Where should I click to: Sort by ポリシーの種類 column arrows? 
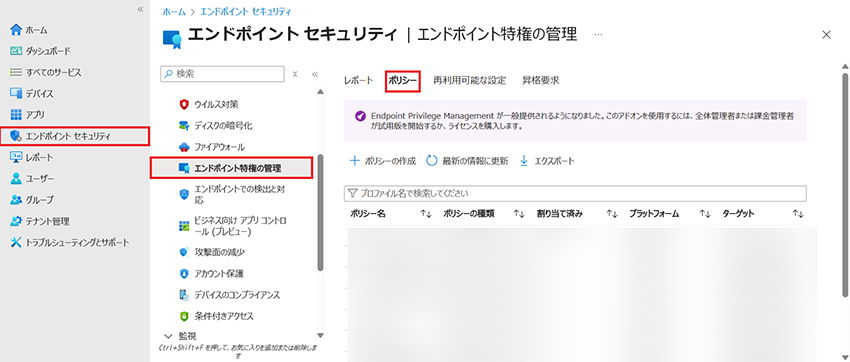click(519, 214)
